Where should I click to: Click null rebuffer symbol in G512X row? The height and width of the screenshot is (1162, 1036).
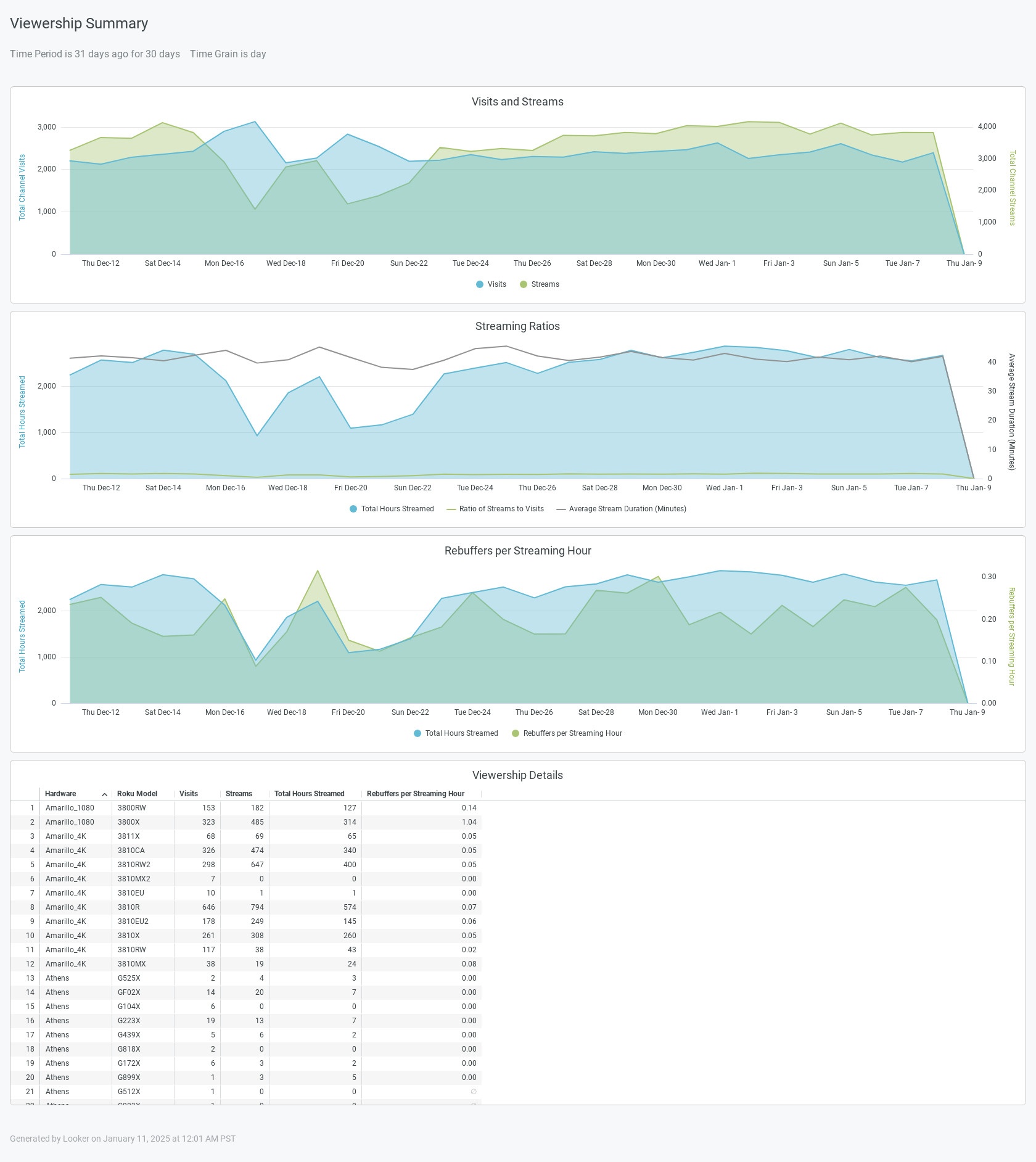click(x=474, y=1092)
